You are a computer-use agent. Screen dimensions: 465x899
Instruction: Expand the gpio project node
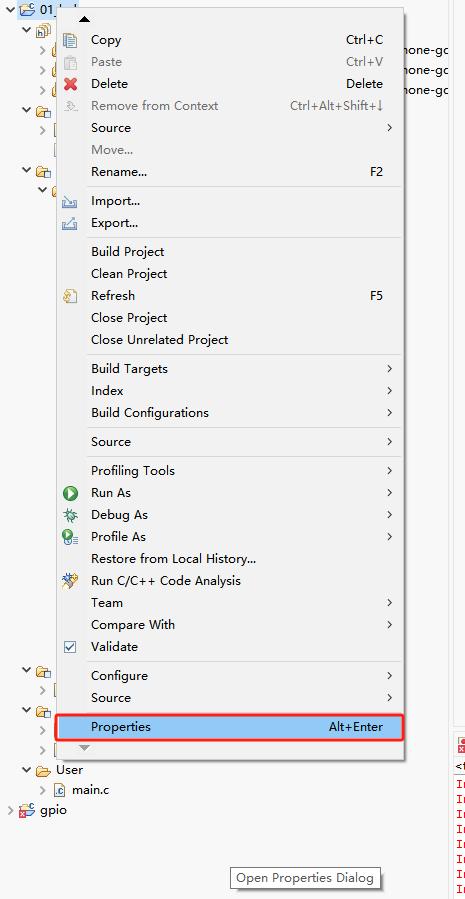click(10, 810)
